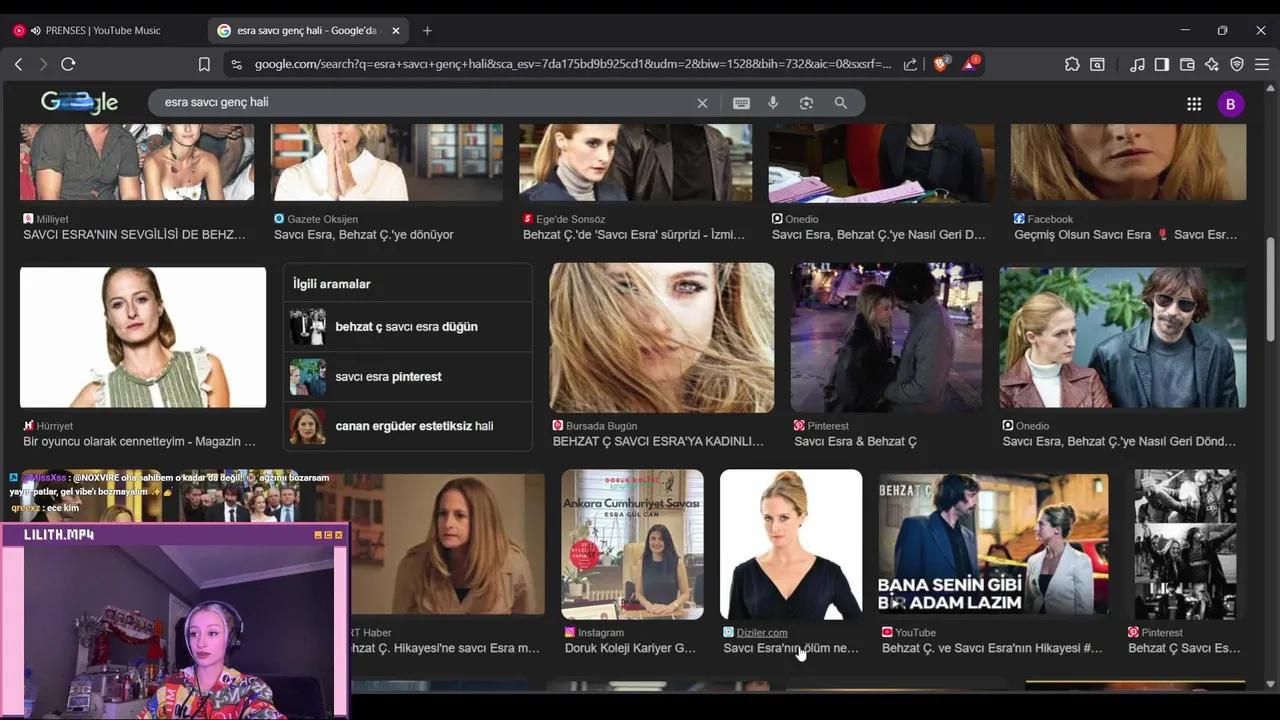
Task: Open Diziler.com source link
Action: 762,632
